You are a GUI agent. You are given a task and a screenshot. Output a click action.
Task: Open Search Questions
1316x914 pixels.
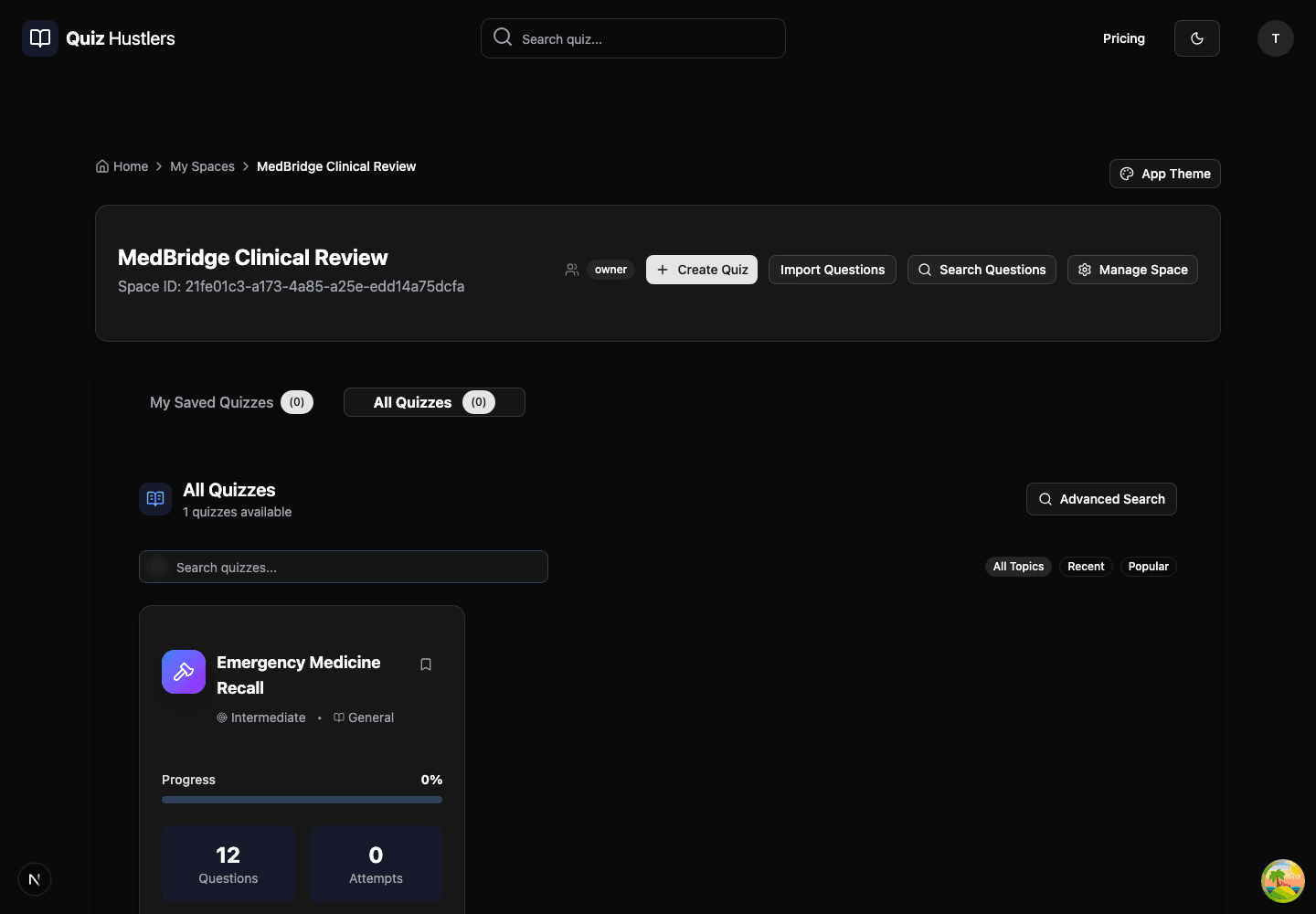[982, 270]
